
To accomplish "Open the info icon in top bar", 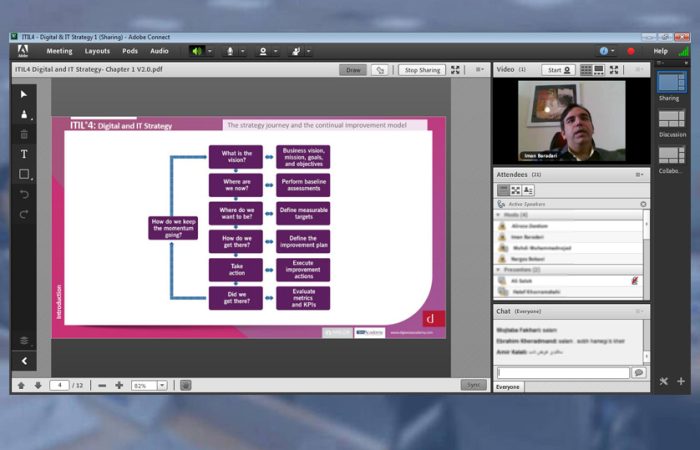I will pos(604,51).
